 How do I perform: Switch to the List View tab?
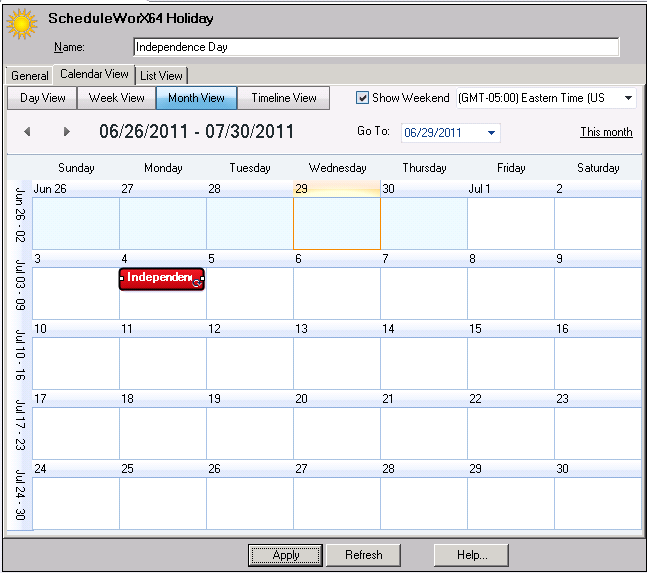point(161,76)
